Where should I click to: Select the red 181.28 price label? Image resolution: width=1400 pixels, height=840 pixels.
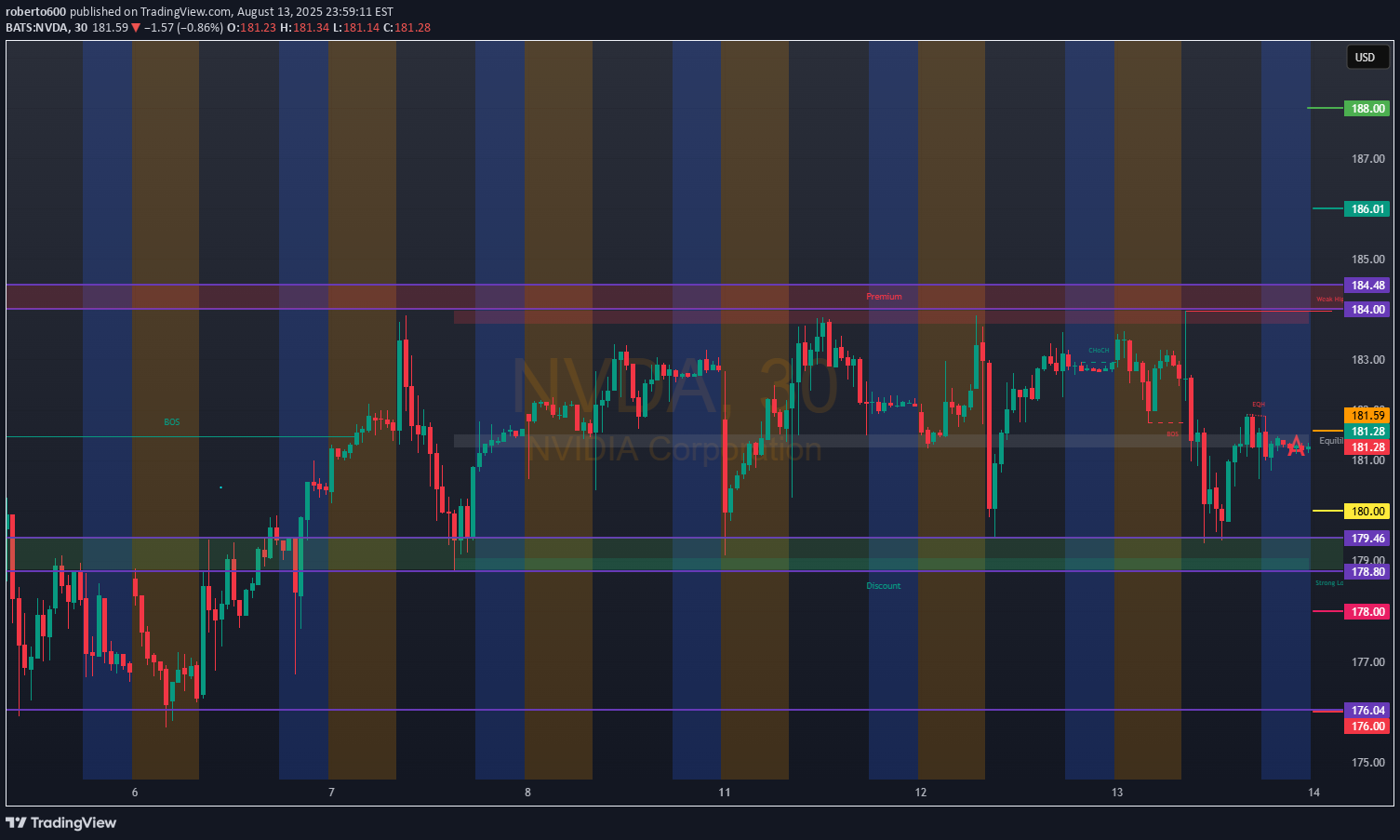point(1367,447)
